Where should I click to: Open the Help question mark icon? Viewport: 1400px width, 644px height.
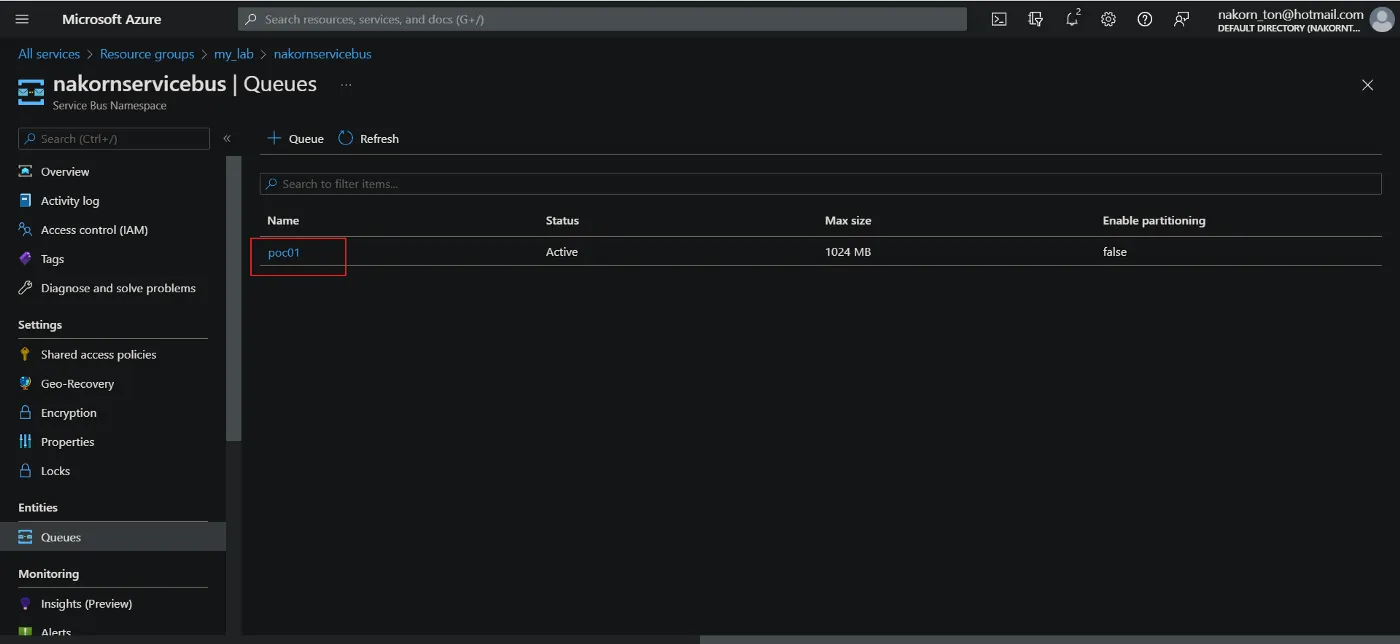point(1145,19)
